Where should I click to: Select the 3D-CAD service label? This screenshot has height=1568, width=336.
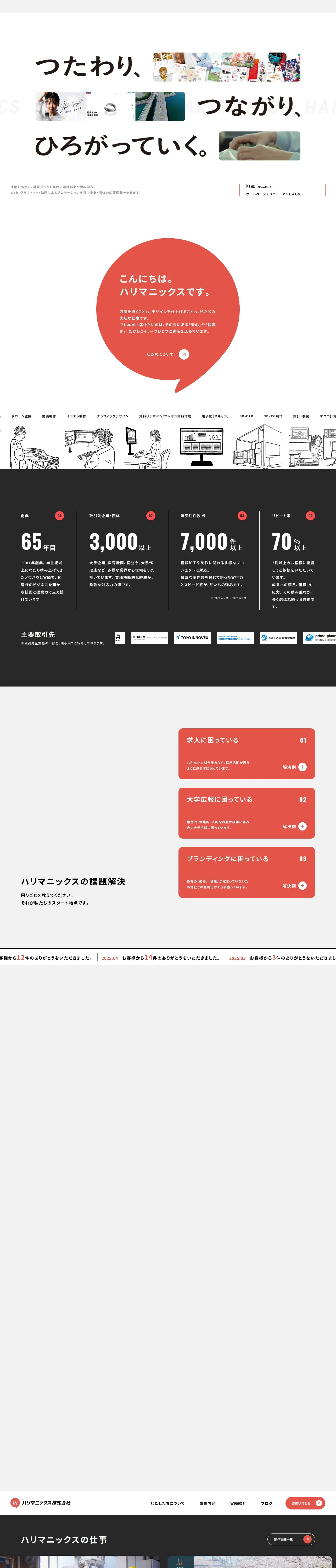pos(246,416)
